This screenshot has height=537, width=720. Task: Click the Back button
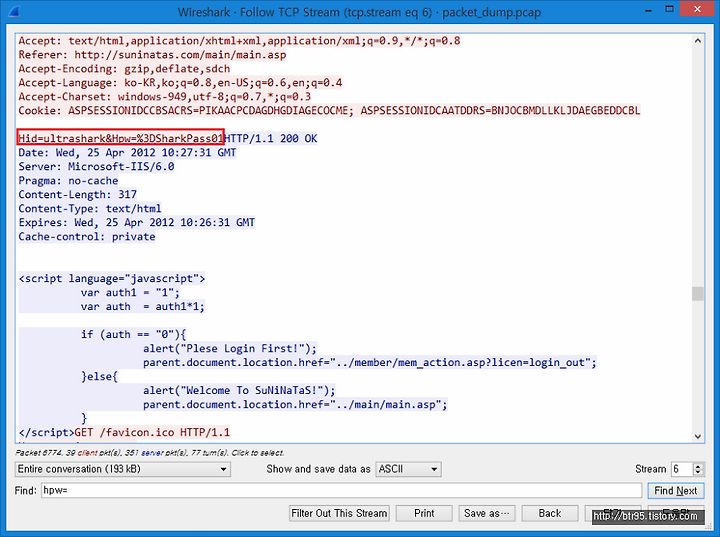point(550,513)
